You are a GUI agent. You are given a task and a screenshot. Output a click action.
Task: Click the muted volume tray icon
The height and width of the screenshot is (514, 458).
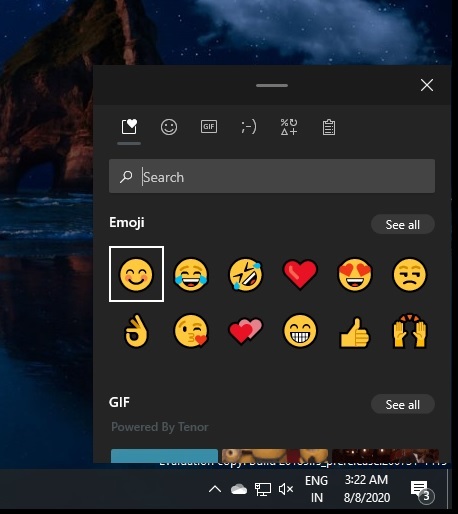point(286,489)
